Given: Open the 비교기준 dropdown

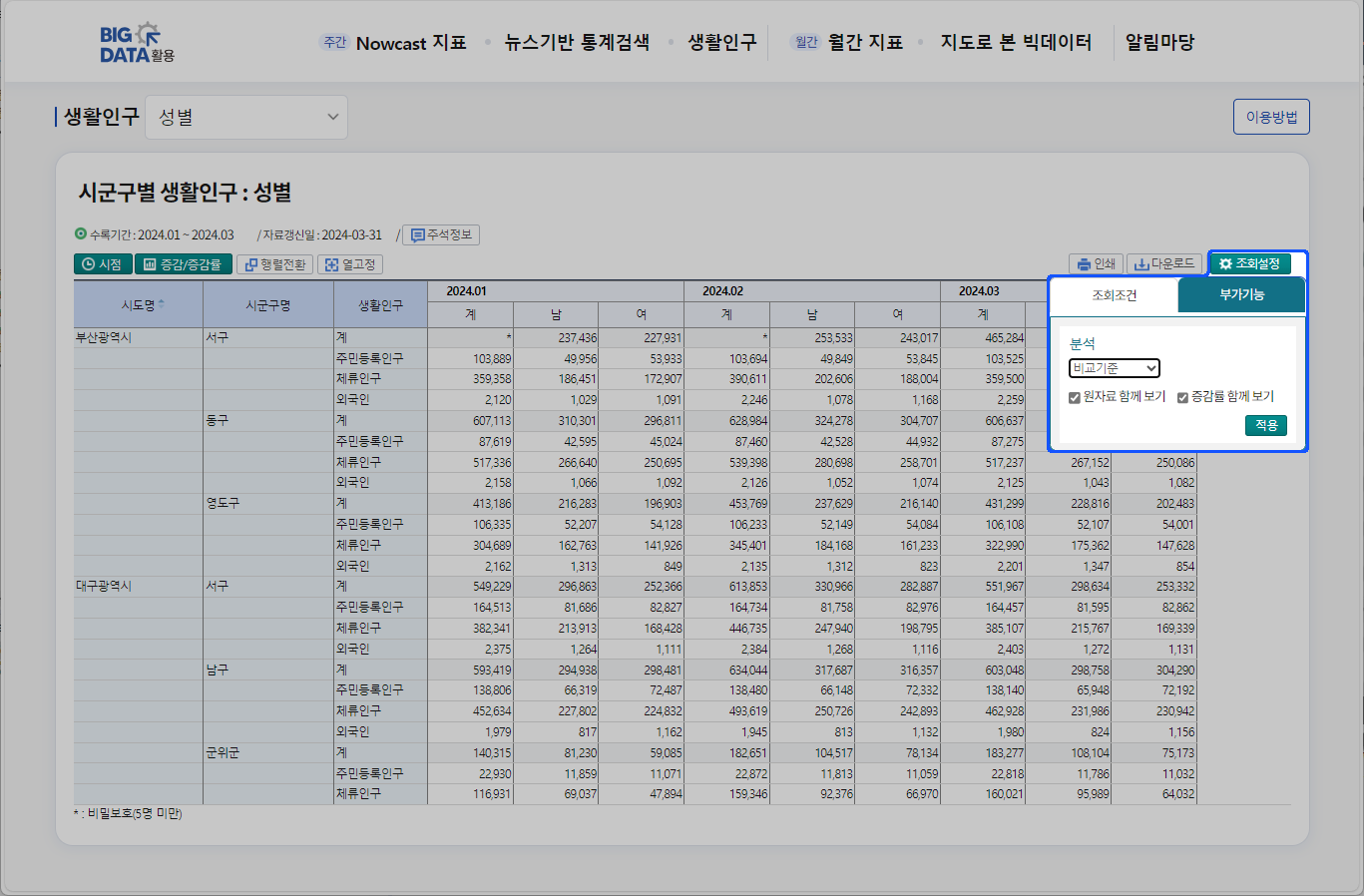Looking at the screenshot, I should (1114, 368).
